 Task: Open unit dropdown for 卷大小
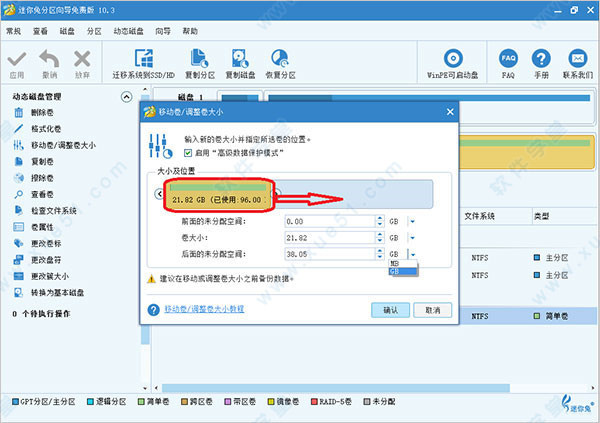[412, 238]
